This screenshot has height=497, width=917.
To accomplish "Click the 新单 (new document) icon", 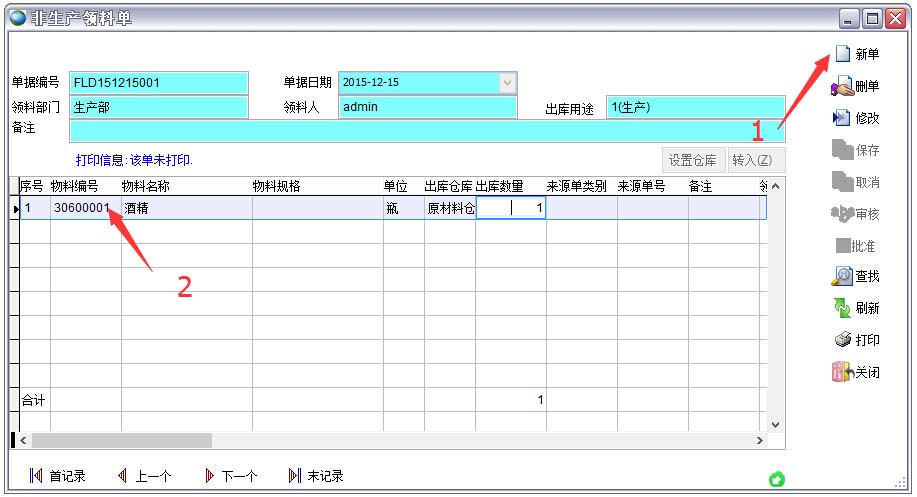I will coord(842,54).
